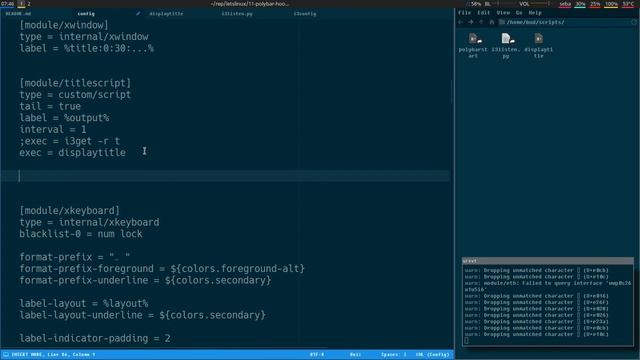Open the Help menu in file manager
The width and height of the screenshot is (640, 360).
point(535,13)
